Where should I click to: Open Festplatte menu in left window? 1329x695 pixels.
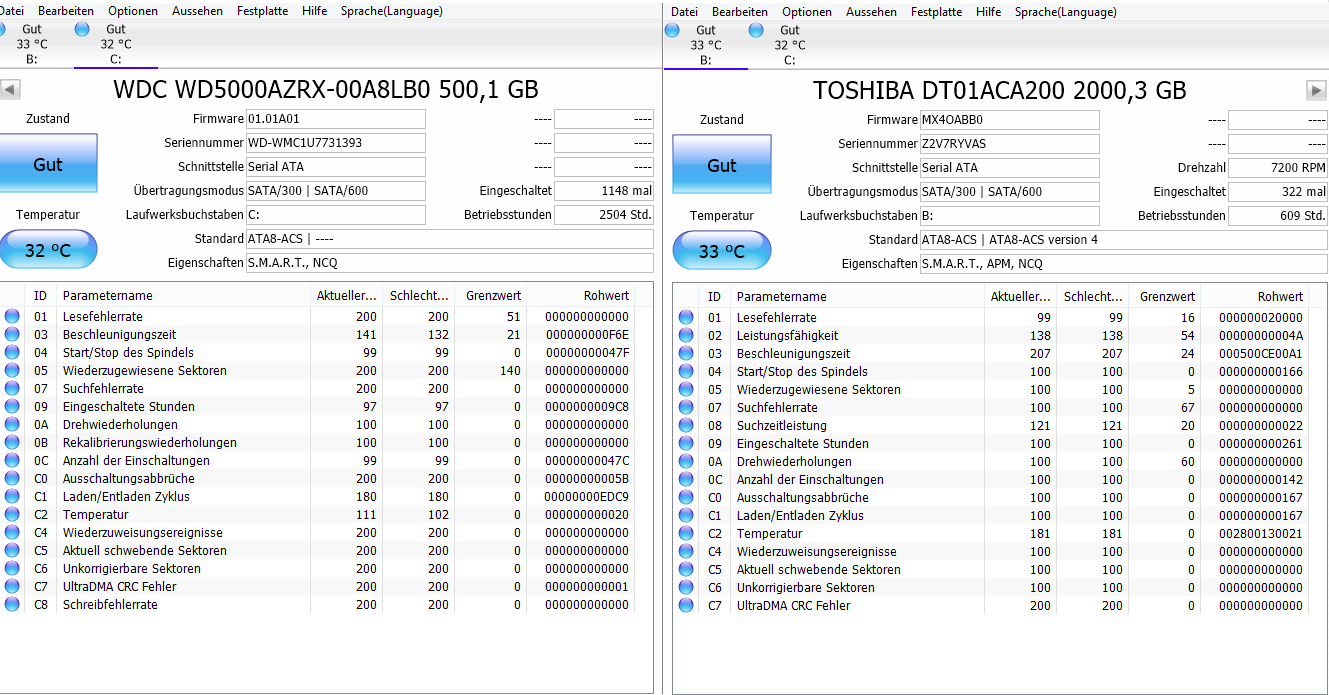[262, 11]
